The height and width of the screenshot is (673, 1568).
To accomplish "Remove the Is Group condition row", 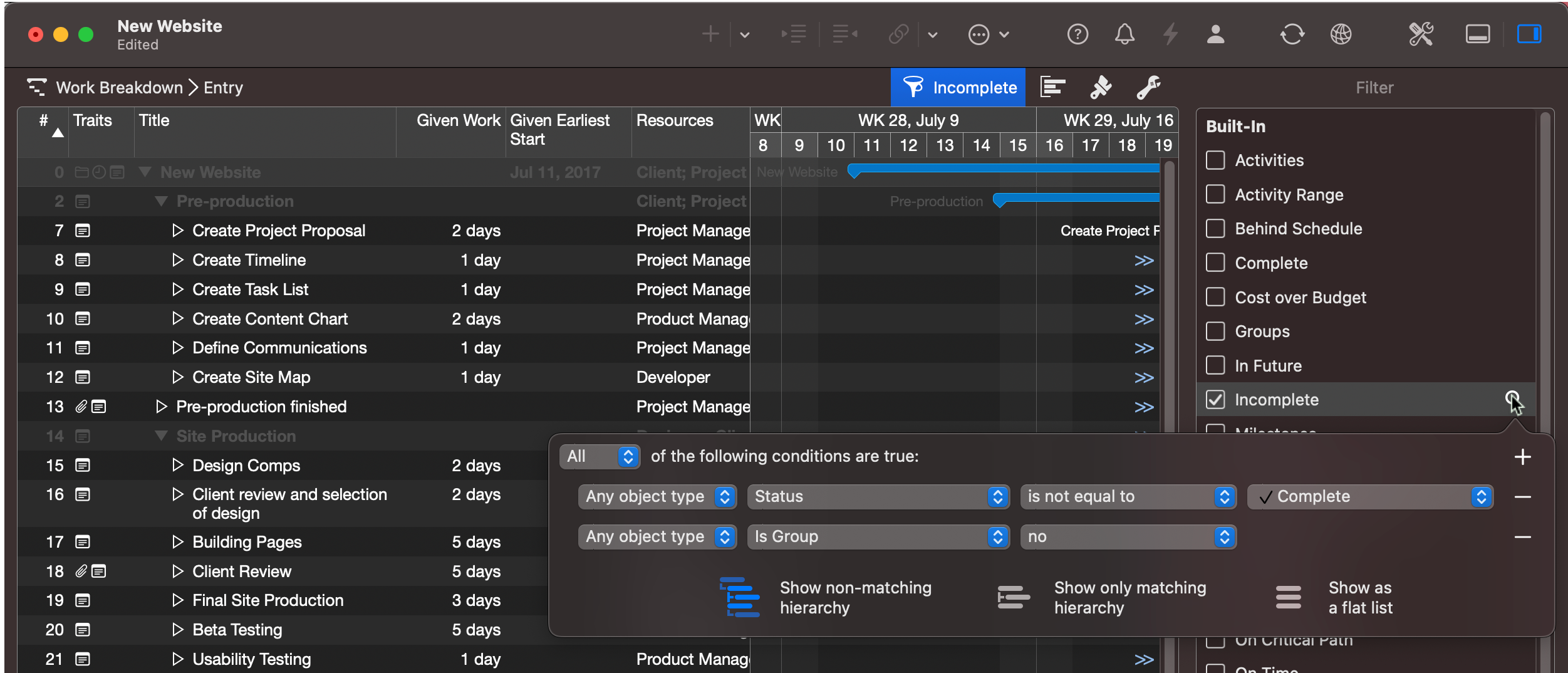I will (x=1522, y=537).
